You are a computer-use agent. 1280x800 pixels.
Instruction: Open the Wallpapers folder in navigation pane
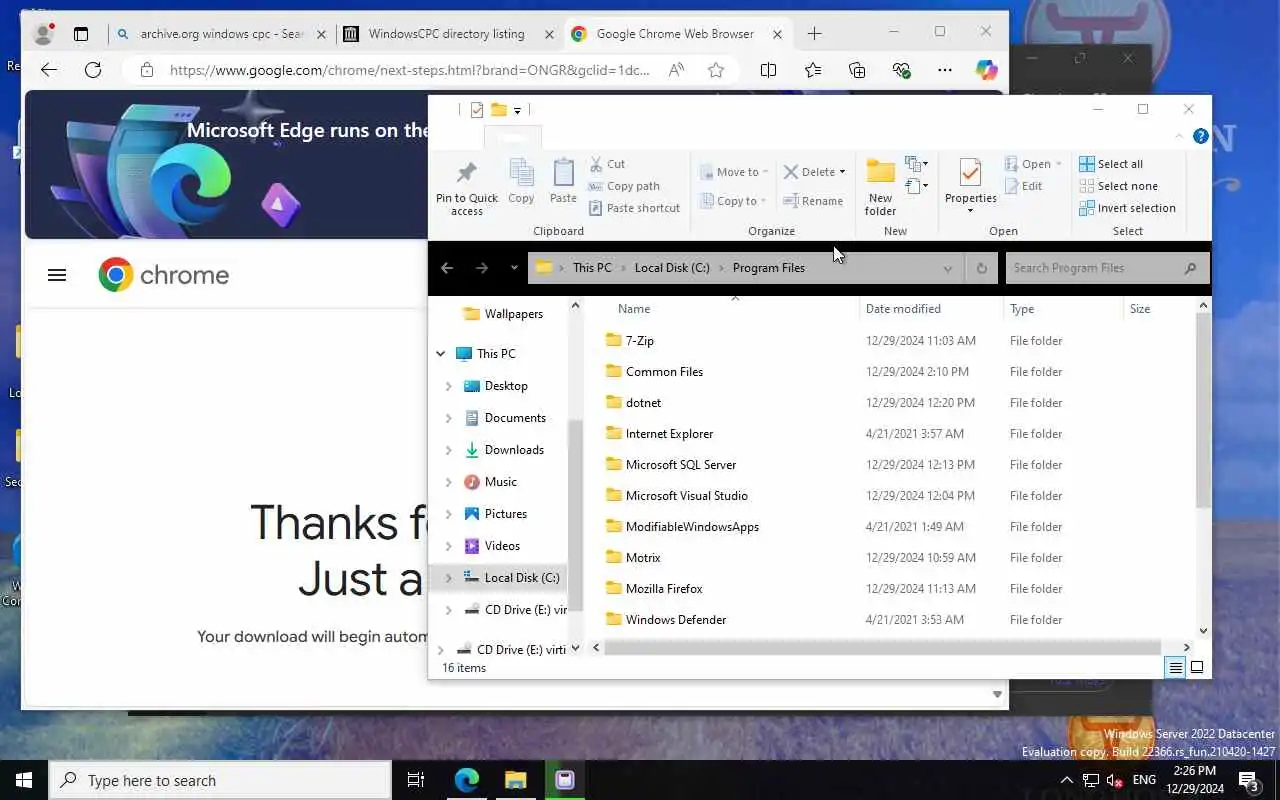[x=513, y=314]
